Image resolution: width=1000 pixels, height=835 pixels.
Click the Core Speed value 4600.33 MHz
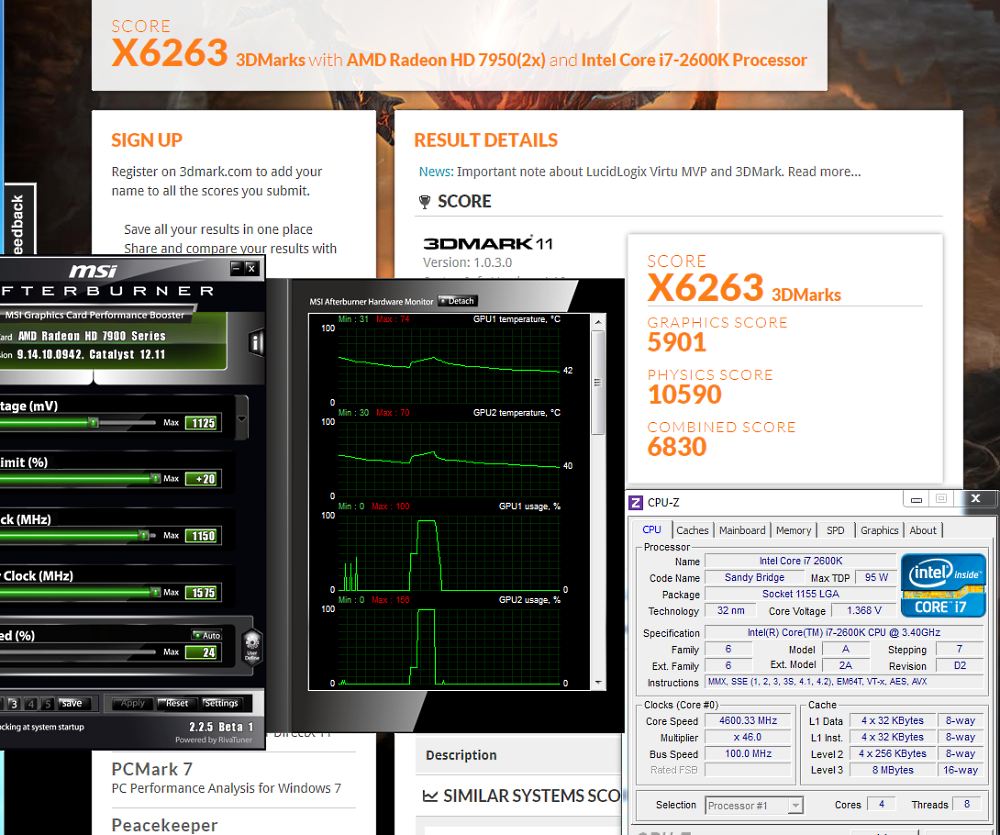pyautogui.click(x=748, y=721)
